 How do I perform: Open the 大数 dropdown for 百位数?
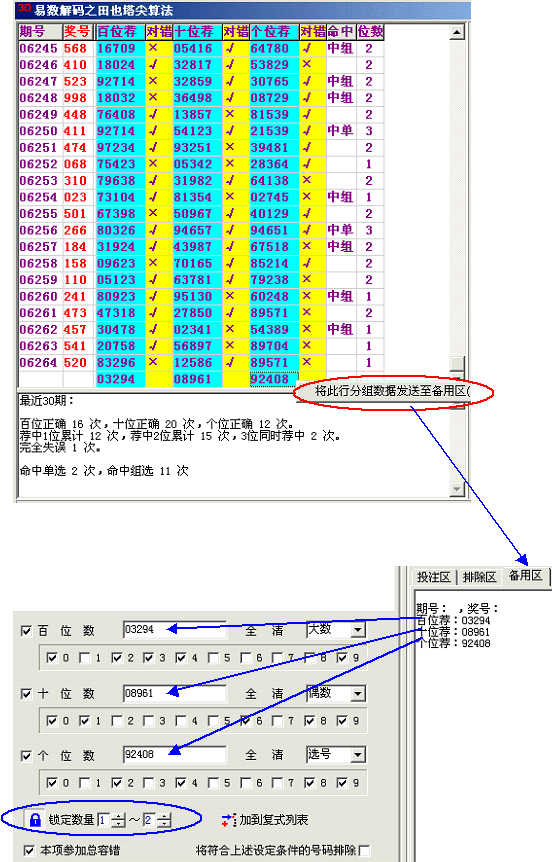pos(358,630)
